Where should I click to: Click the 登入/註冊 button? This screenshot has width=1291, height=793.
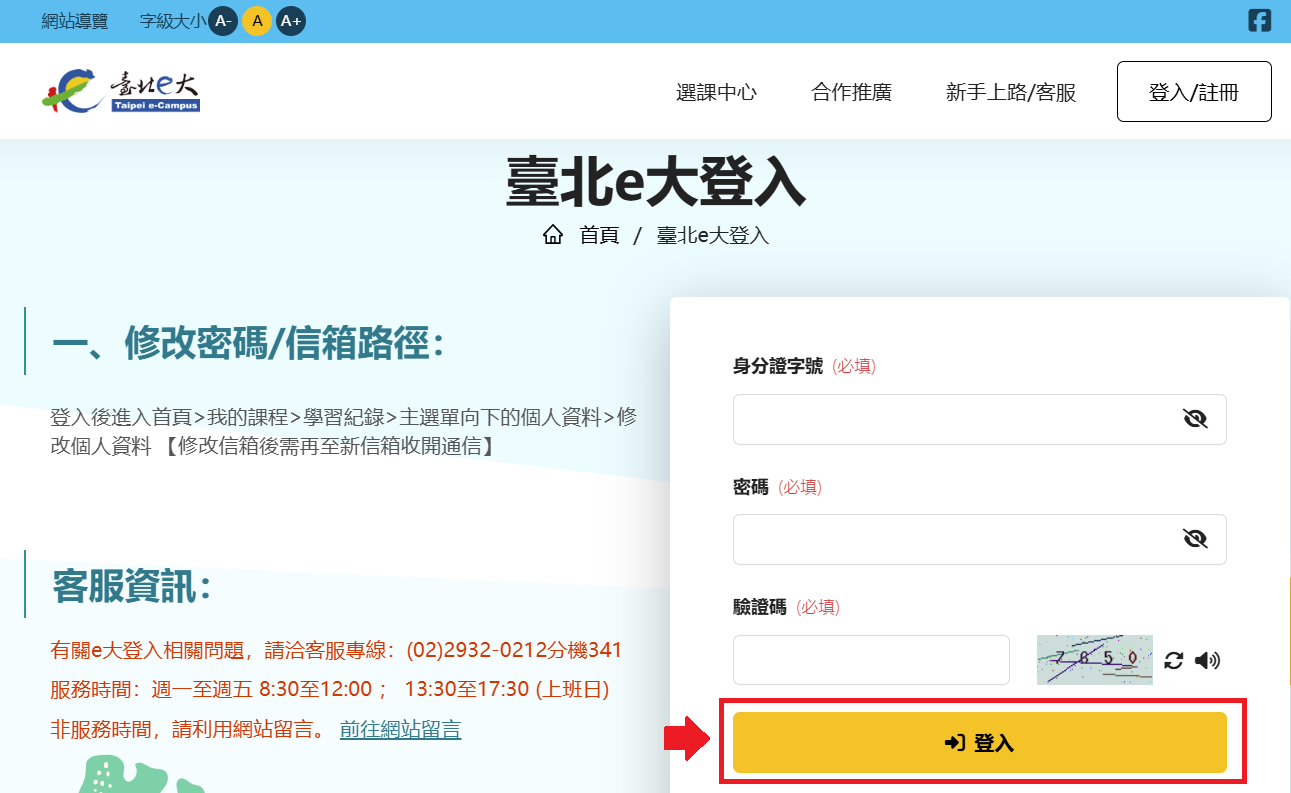point(1194,92)
